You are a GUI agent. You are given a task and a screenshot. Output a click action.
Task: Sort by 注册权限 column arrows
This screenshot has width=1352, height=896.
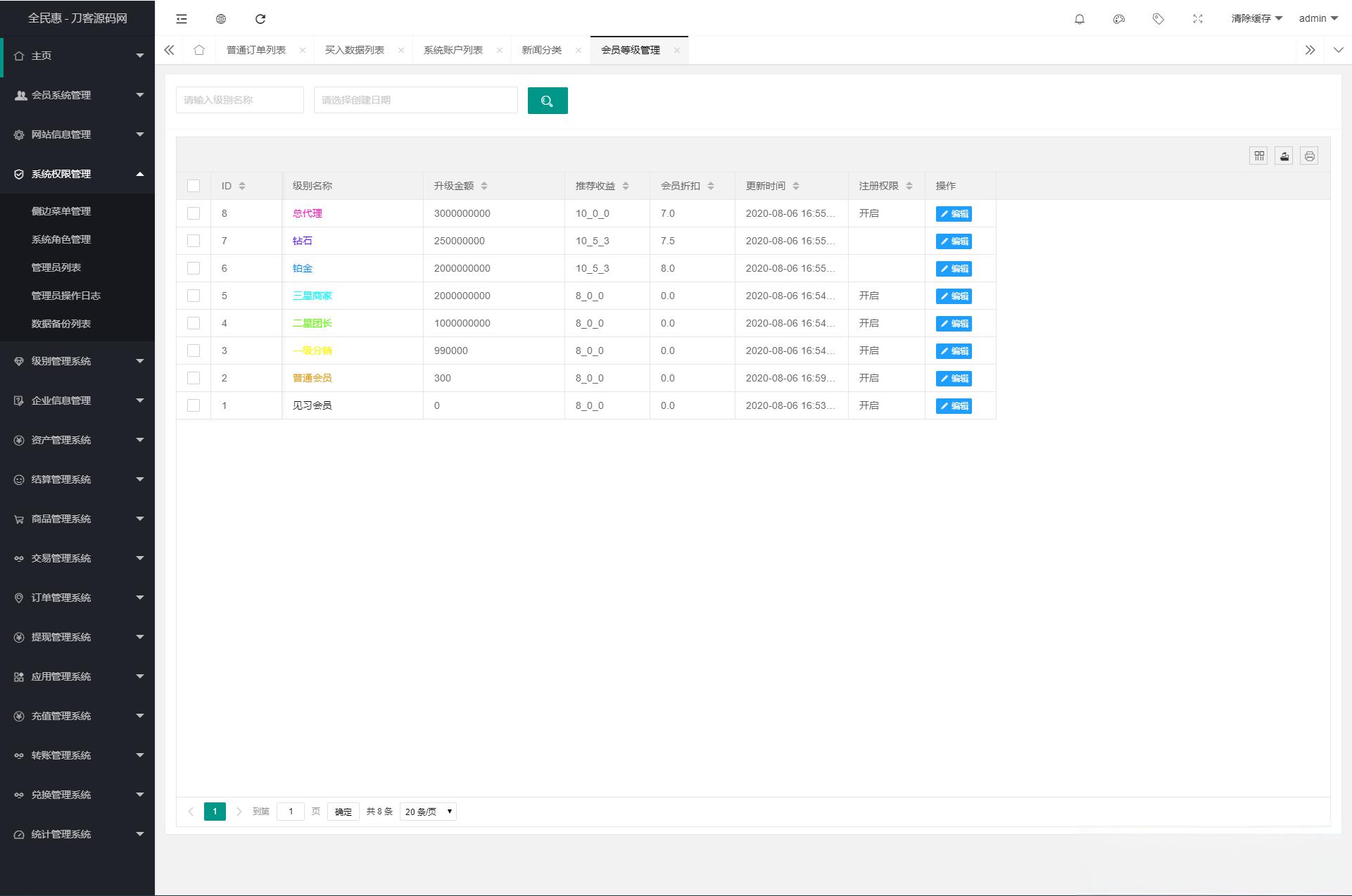pyautogui.click(x=909, y=186)
